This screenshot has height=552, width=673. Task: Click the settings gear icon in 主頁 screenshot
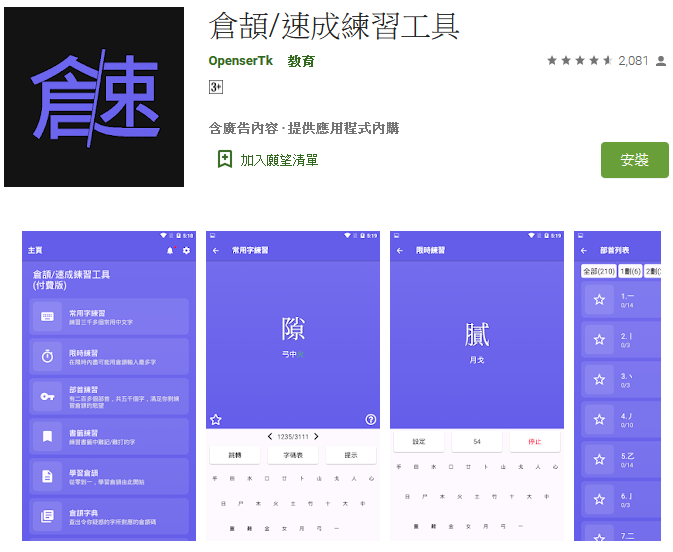[x=186, y=250]
